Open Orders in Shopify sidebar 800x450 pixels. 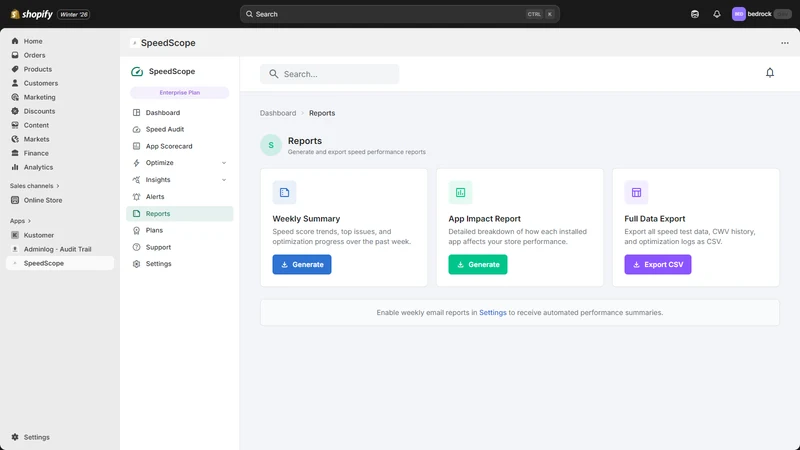tap(60, 55)
